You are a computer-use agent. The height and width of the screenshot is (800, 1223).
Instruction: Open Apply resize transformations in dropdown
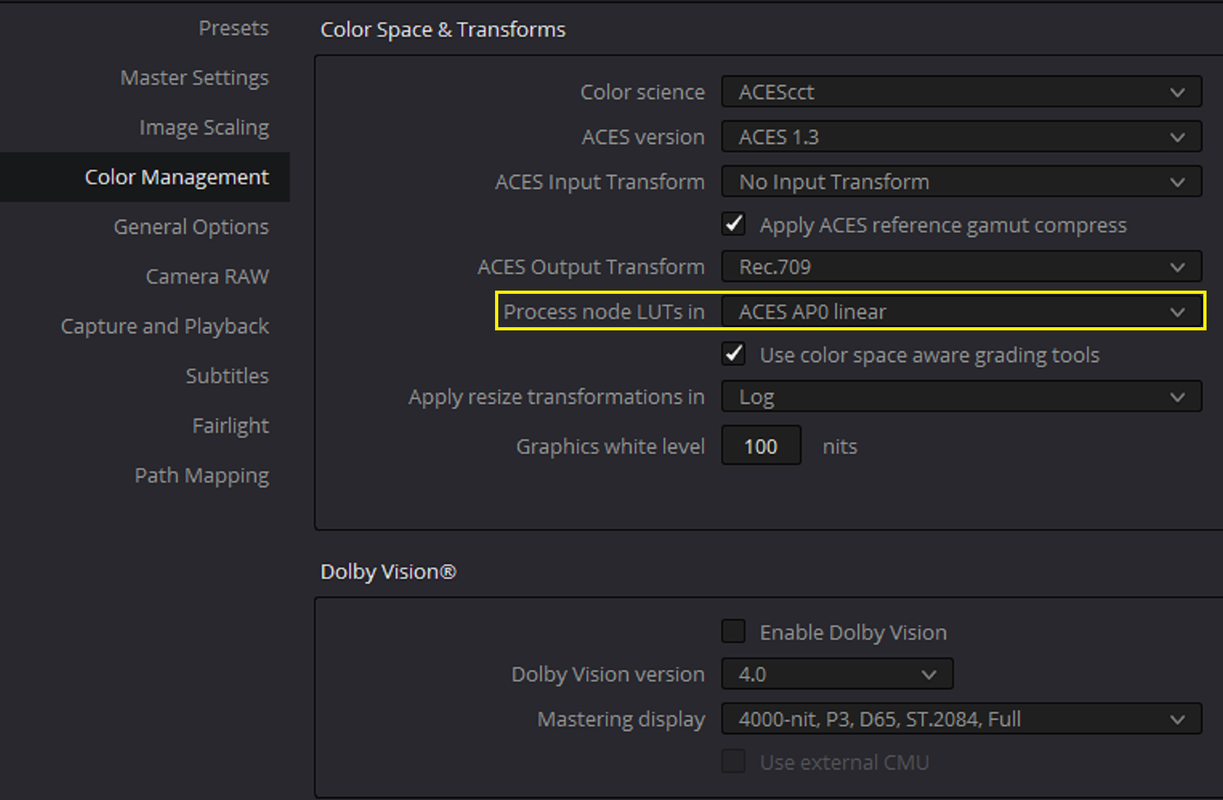click(961, 397)
